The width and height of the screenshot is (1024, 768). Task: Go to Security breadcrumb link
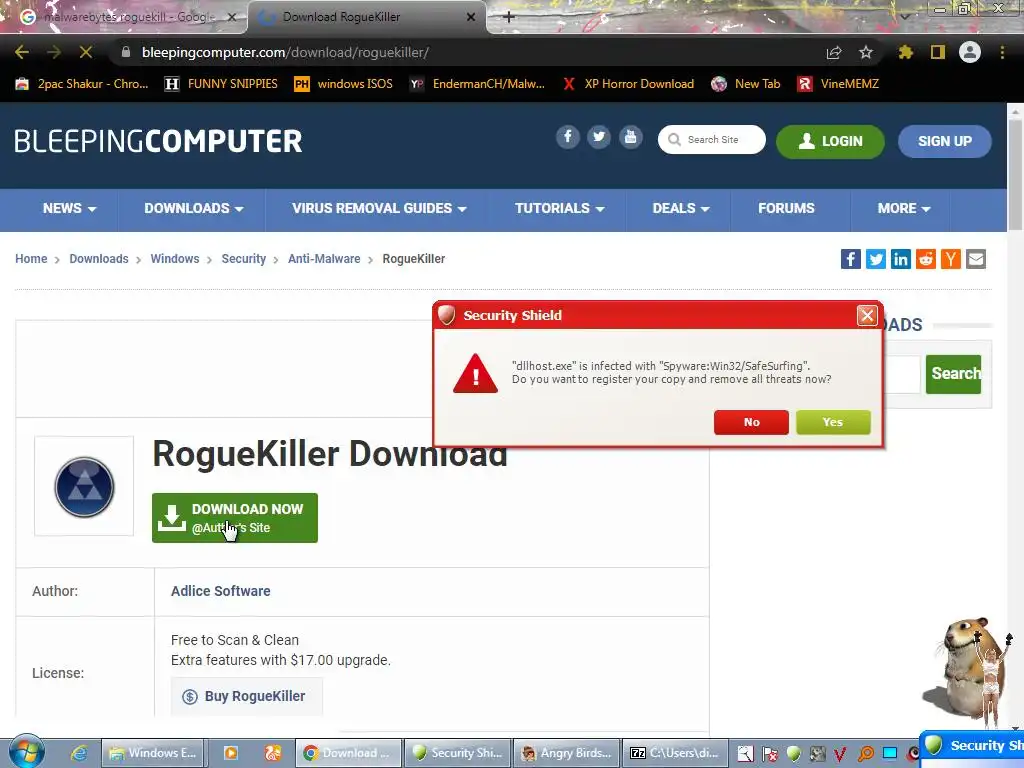pyautogui.click(x=244, y=259)
